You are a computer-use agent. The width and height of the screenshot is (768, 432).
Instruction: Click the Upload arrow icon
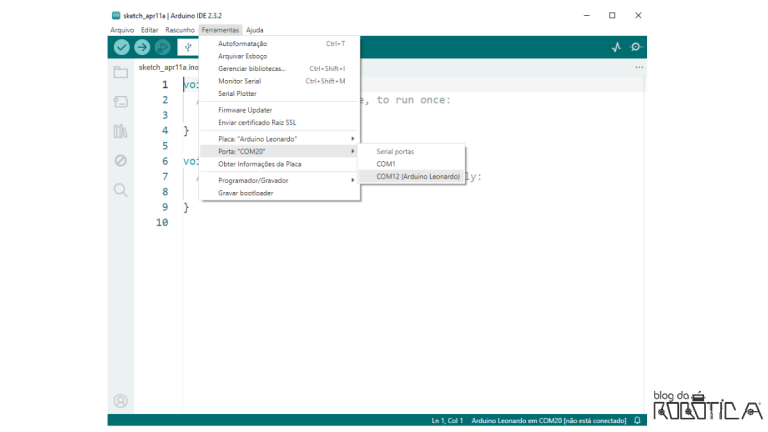[x=142, y=47]
